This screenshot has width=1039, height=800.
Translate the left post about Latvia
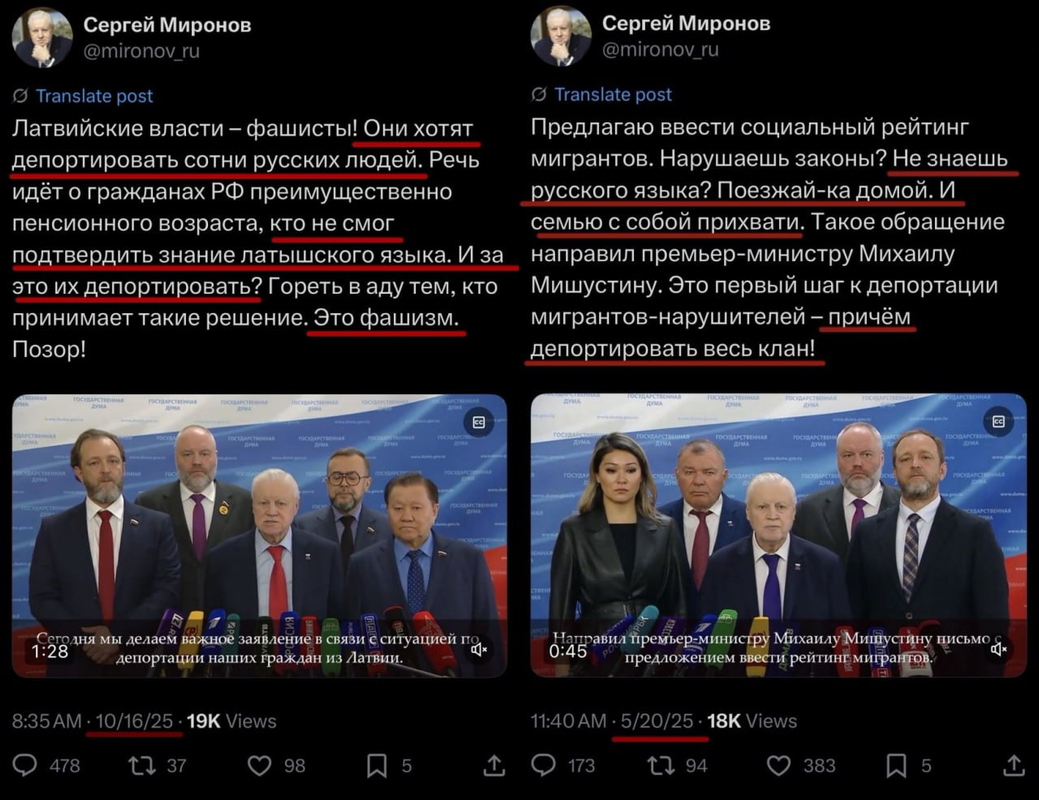(94, 96)
